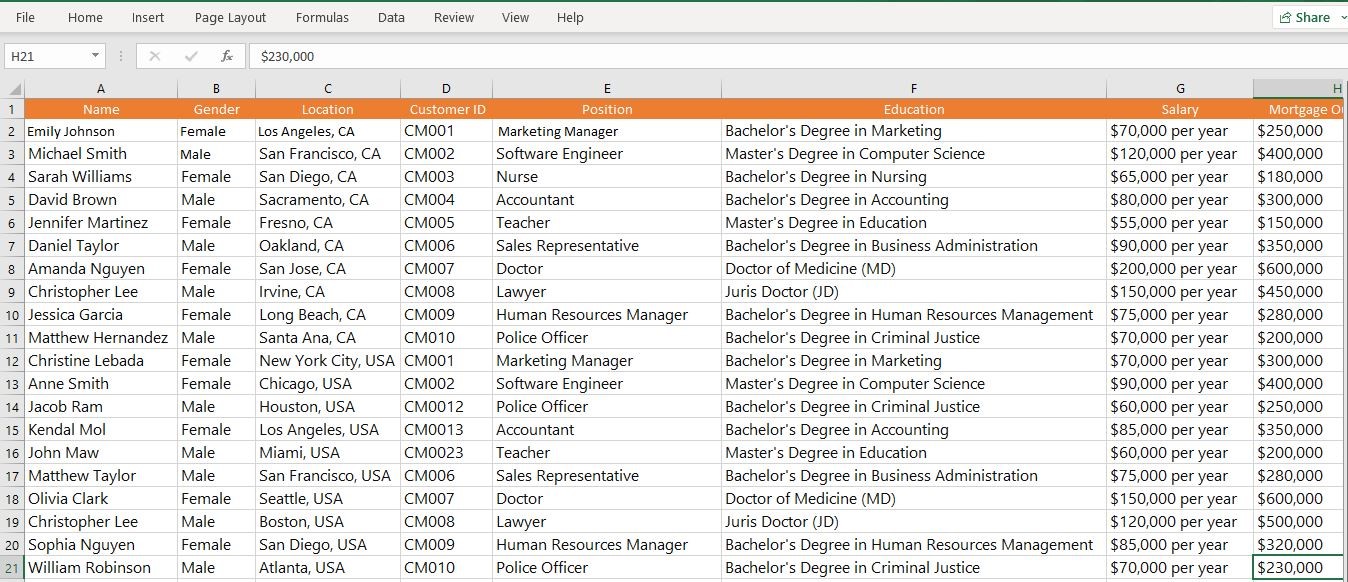Screen dimensions: 1348x582
Task: Select the row 10 header
Action: [x=12, y=315]
